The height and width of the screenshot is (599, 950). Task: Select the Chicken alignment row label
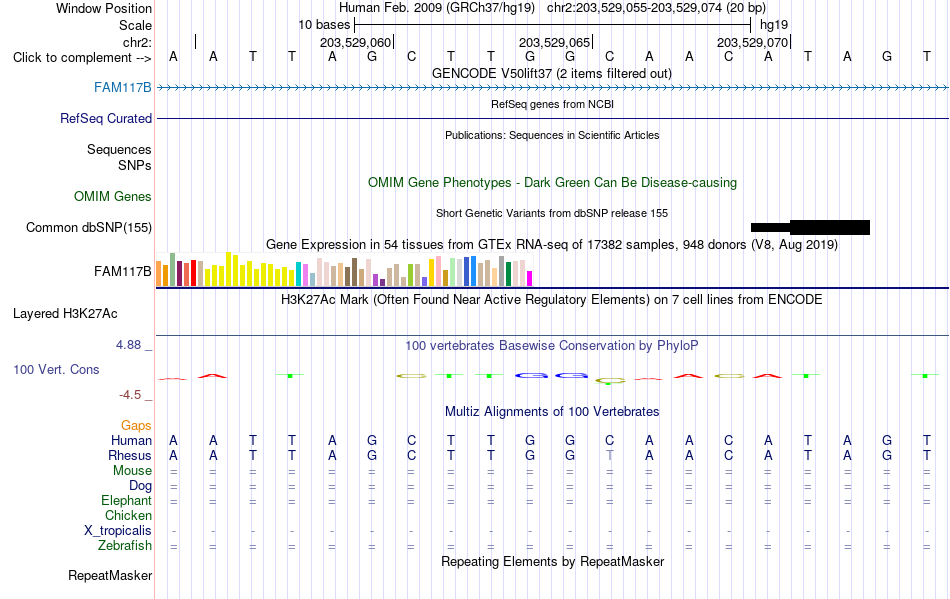click(x=128, y=515)
